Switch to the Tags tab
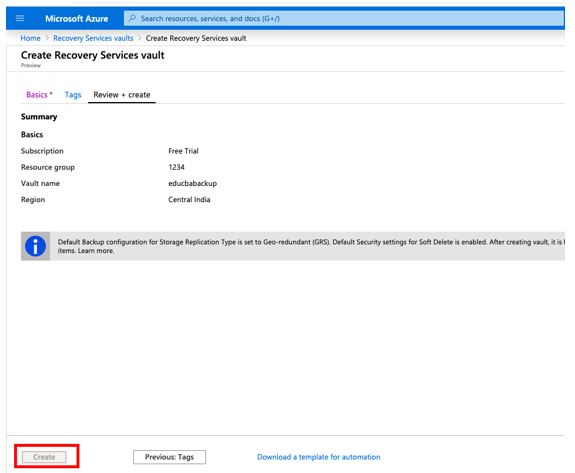The width and height of the screenshot is (575, 473). [73, 95]
